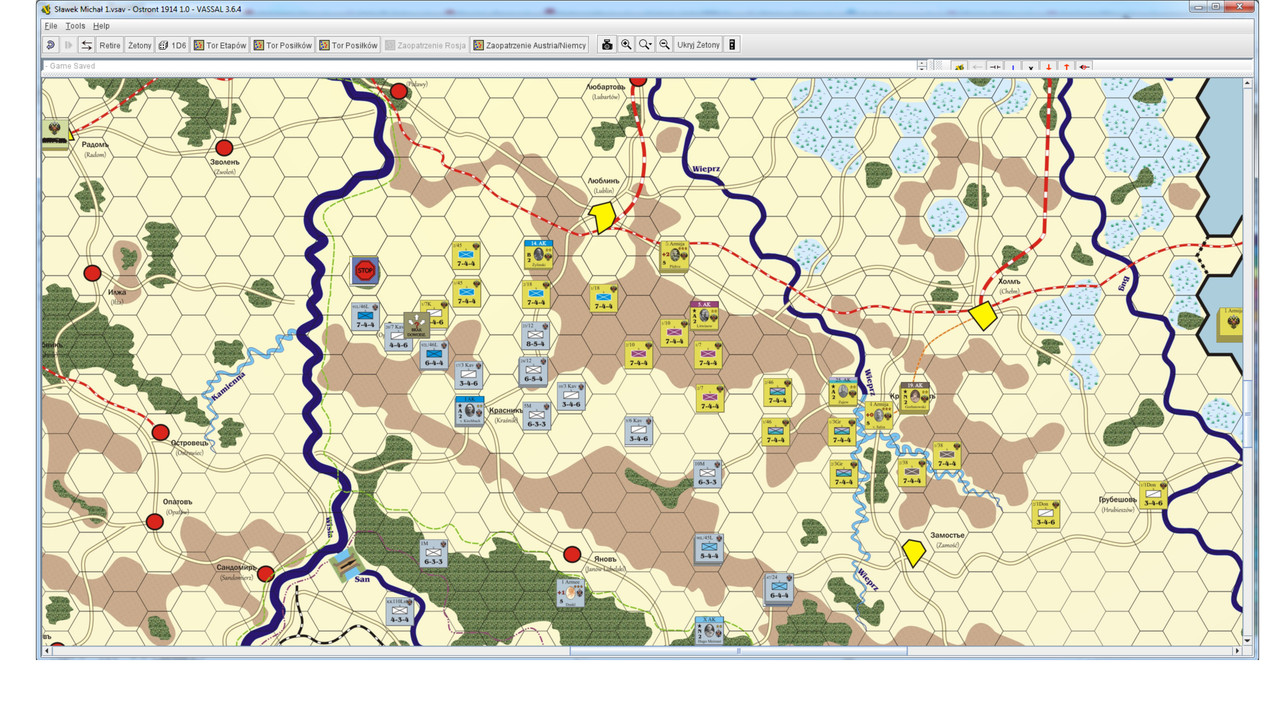Click the red town dot at Ostrowiec
The height and width of the screenshot is (708, 1280).
(x=160, y=432)
